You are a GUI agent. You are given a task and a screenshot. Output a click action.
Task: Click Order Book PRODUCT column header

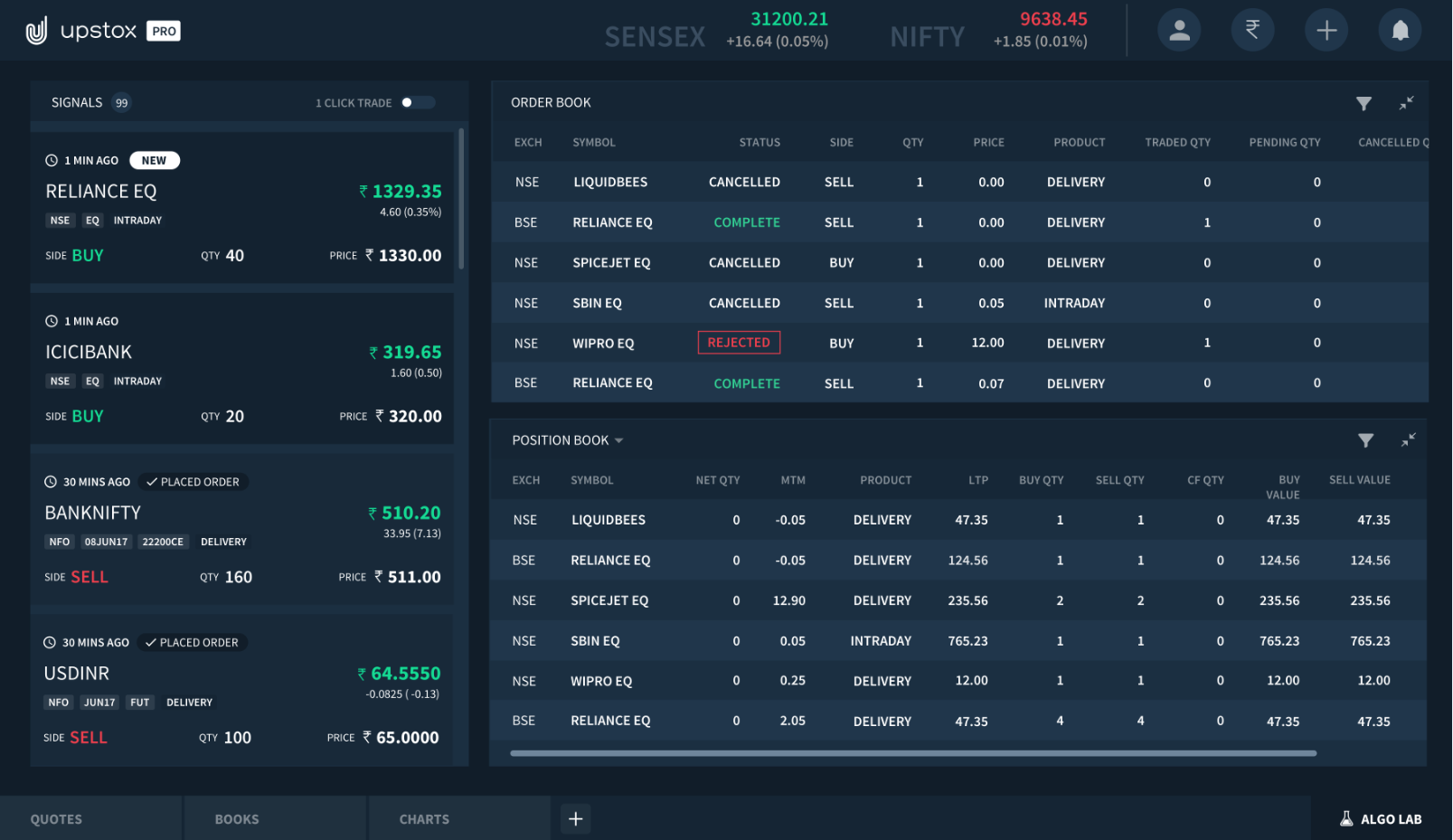(x=1079, y=143)
